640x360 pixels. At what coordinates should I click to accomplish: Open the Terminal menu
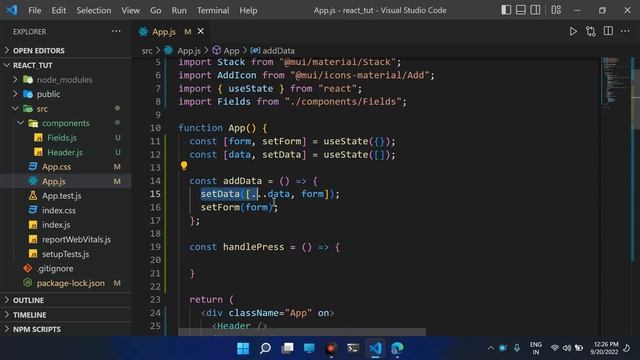pyautogui.click(x=213, y=10)
